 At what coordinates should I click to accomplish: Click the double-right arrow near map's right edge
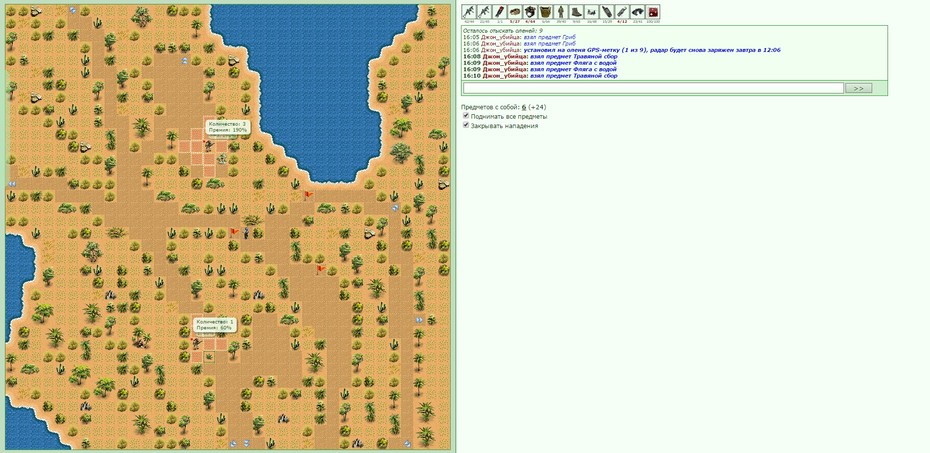click(x=419, y=320)
